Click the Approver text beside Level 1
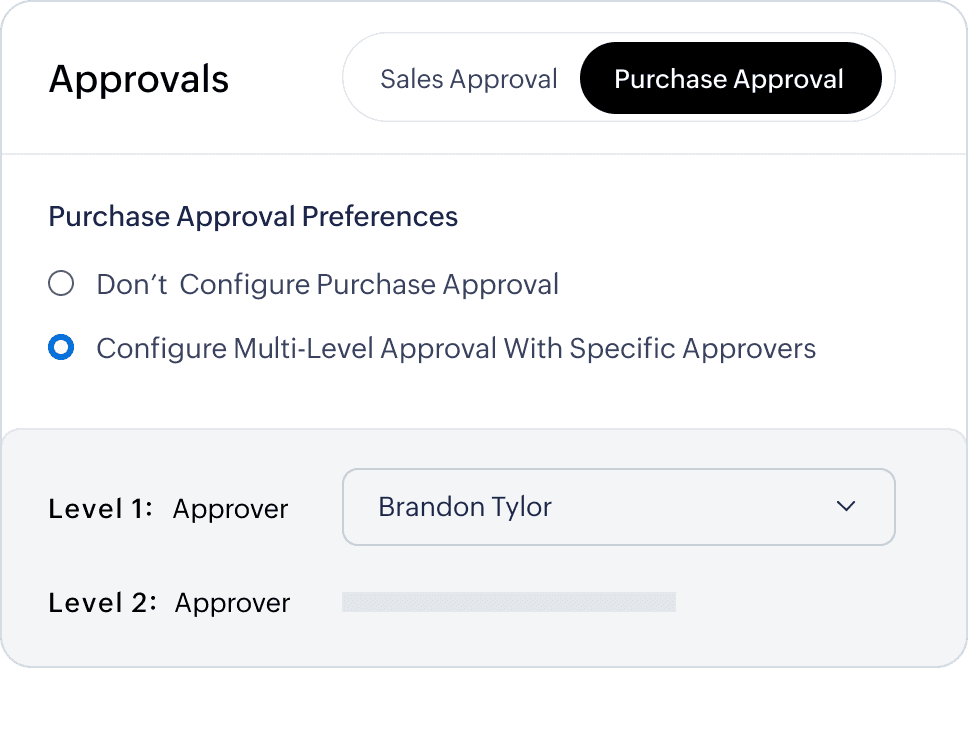968x740 pixels. coord(230,509)
